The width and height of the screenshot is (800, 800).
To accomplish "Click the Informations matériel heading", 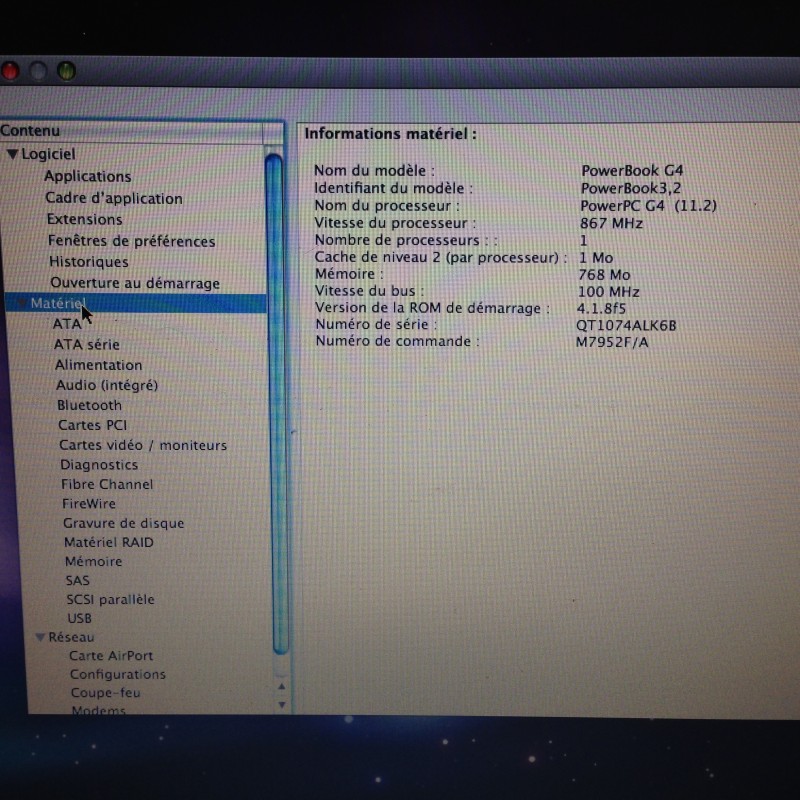I will pos(391,134).
